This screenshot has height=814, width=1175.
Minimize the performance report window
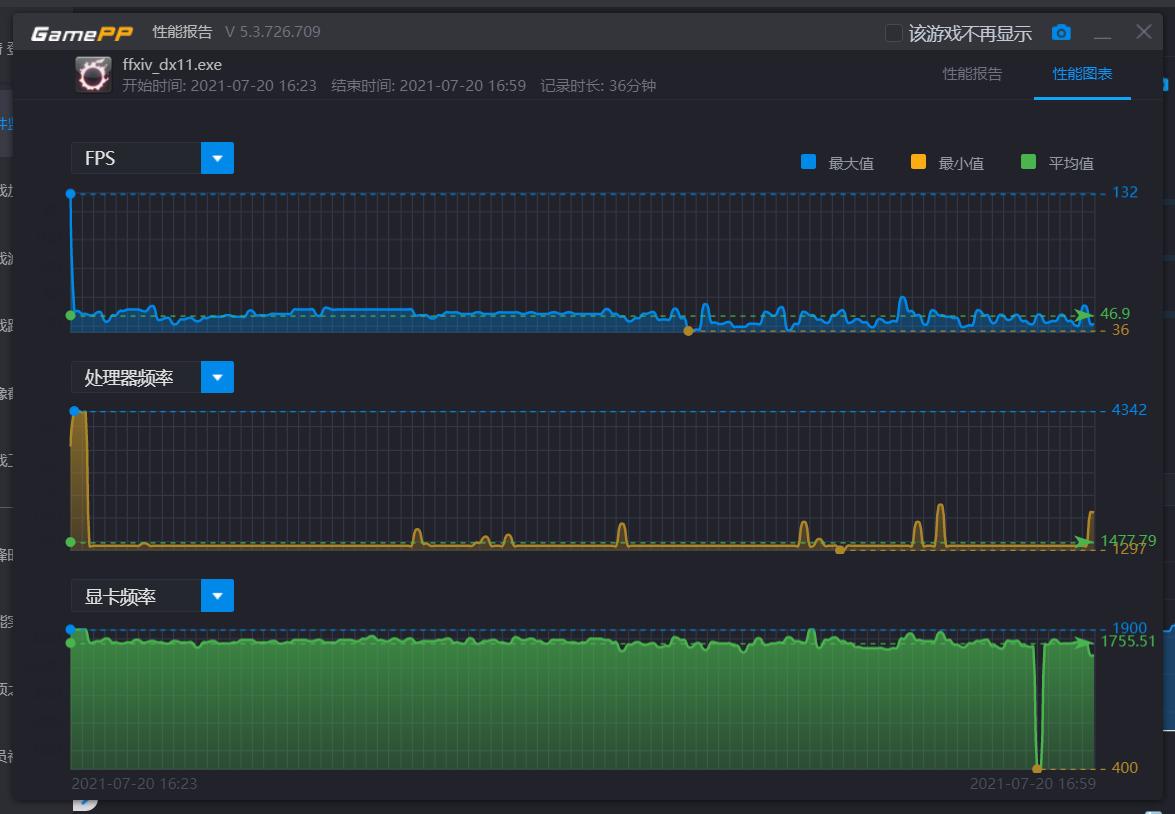tap(1103, 34)
